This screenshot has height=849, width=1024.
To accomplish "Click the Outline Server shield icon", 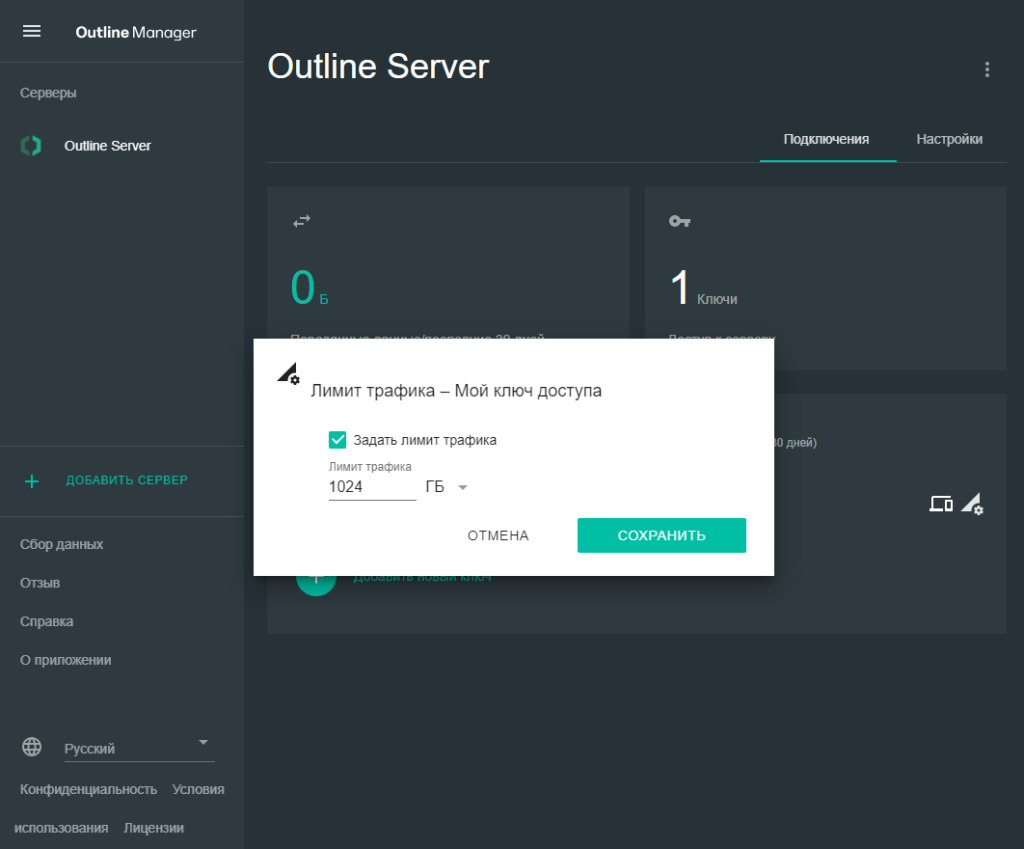I will click(x=31, y=146).
